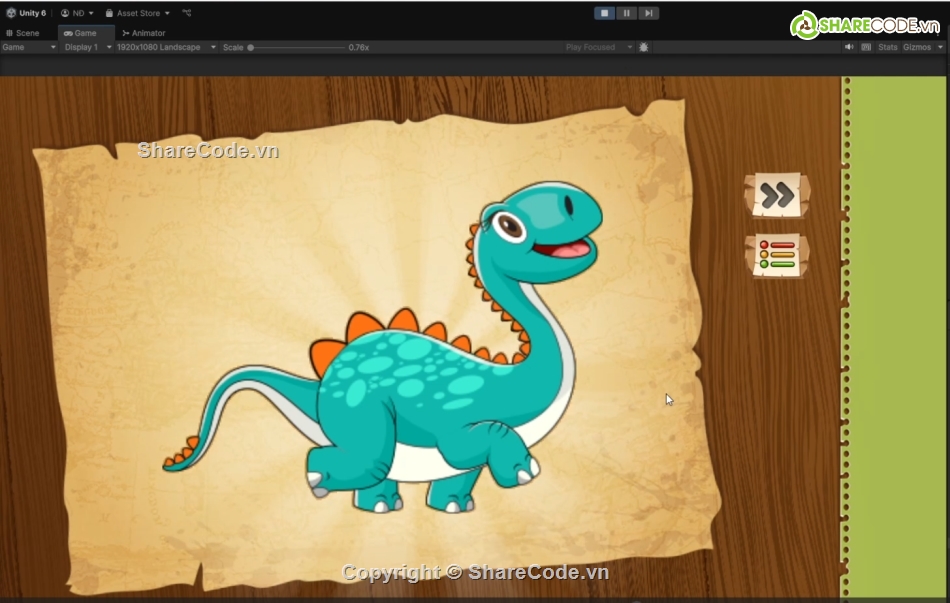Open the 1920x1080 Landscape resolution dropdown

pos(166,47)
